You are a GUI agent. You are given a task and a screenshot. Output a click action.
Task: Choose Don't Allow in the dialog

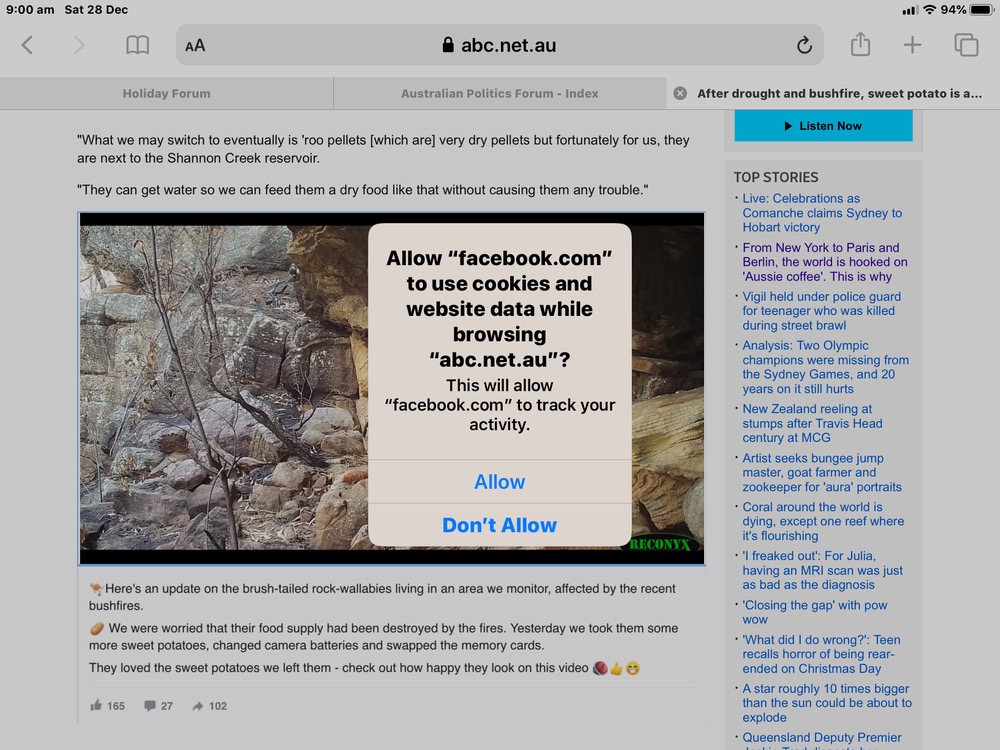(x=499, y=525)
